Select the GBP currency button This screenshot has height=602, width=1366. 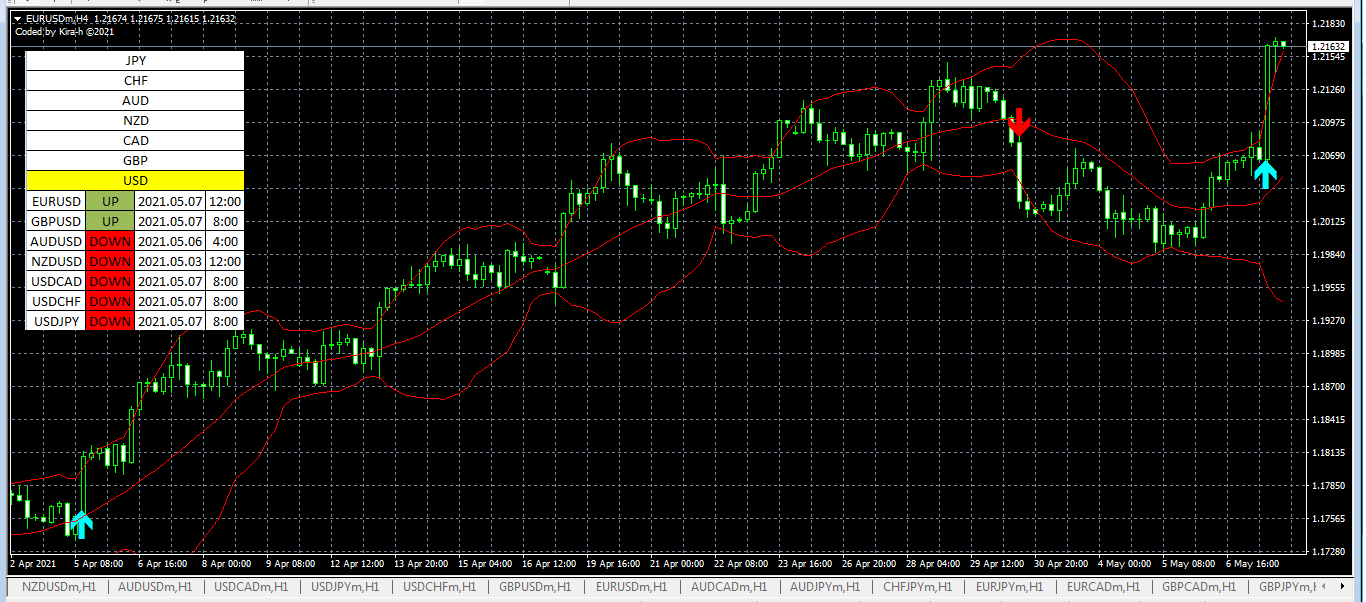tap(135, 161)
